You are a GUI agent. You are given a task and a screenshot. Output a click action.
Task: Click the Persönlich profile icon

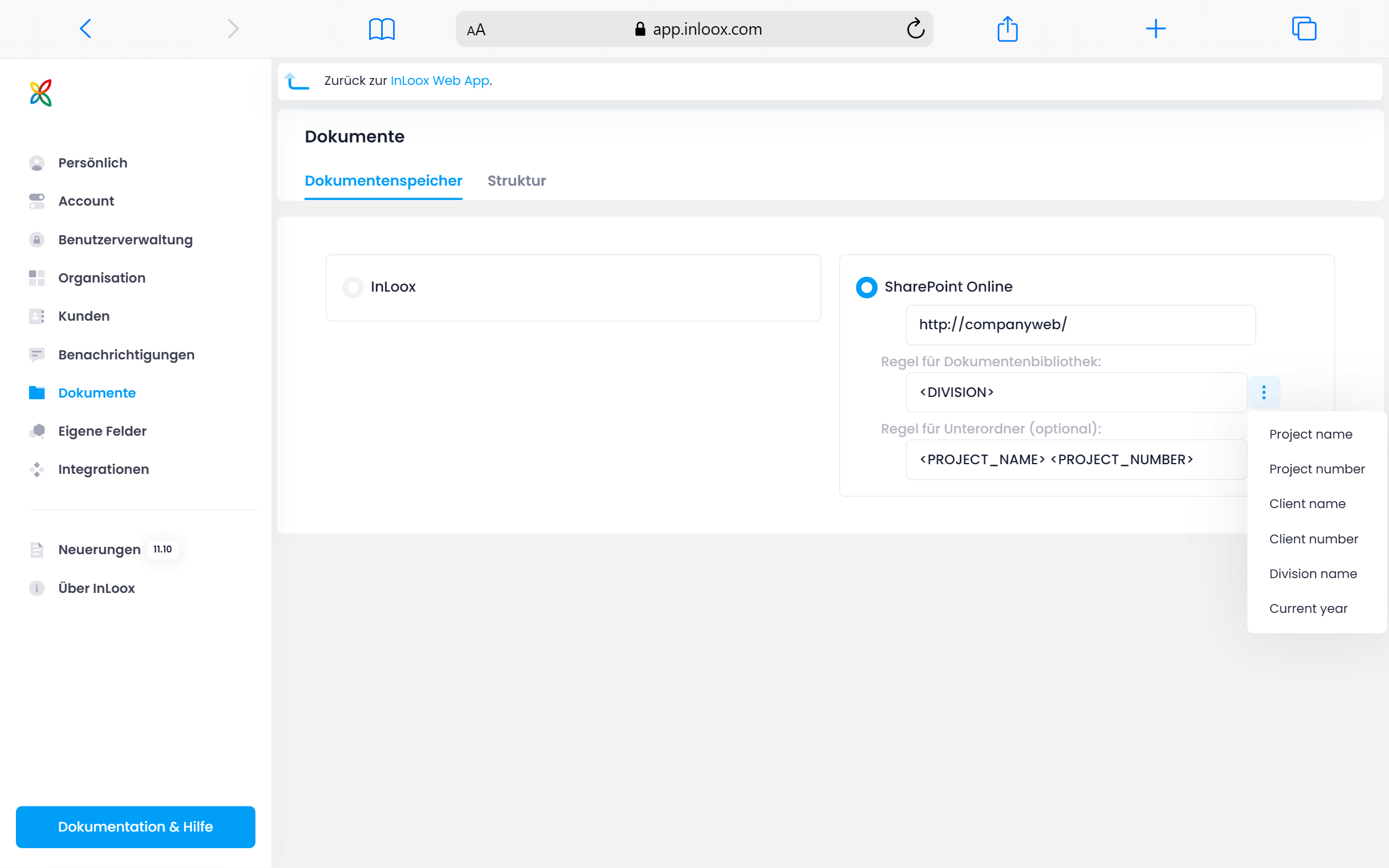click(37, 163)
